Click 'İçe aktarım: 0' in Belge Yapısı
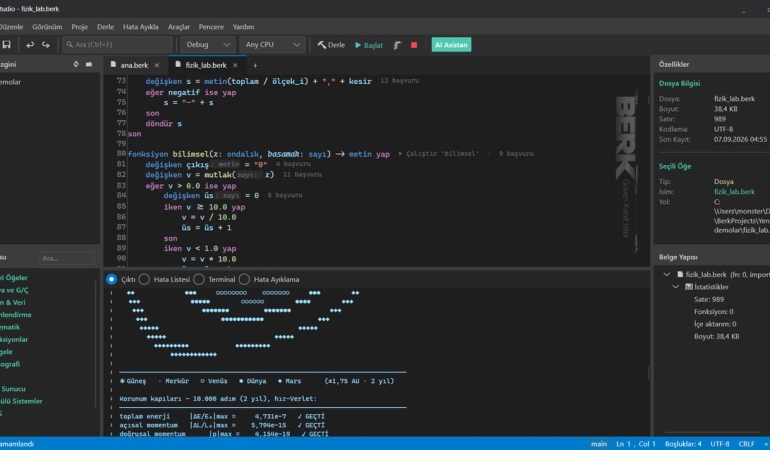Screen dimensions: 770x450 click(x=715, y=324)
